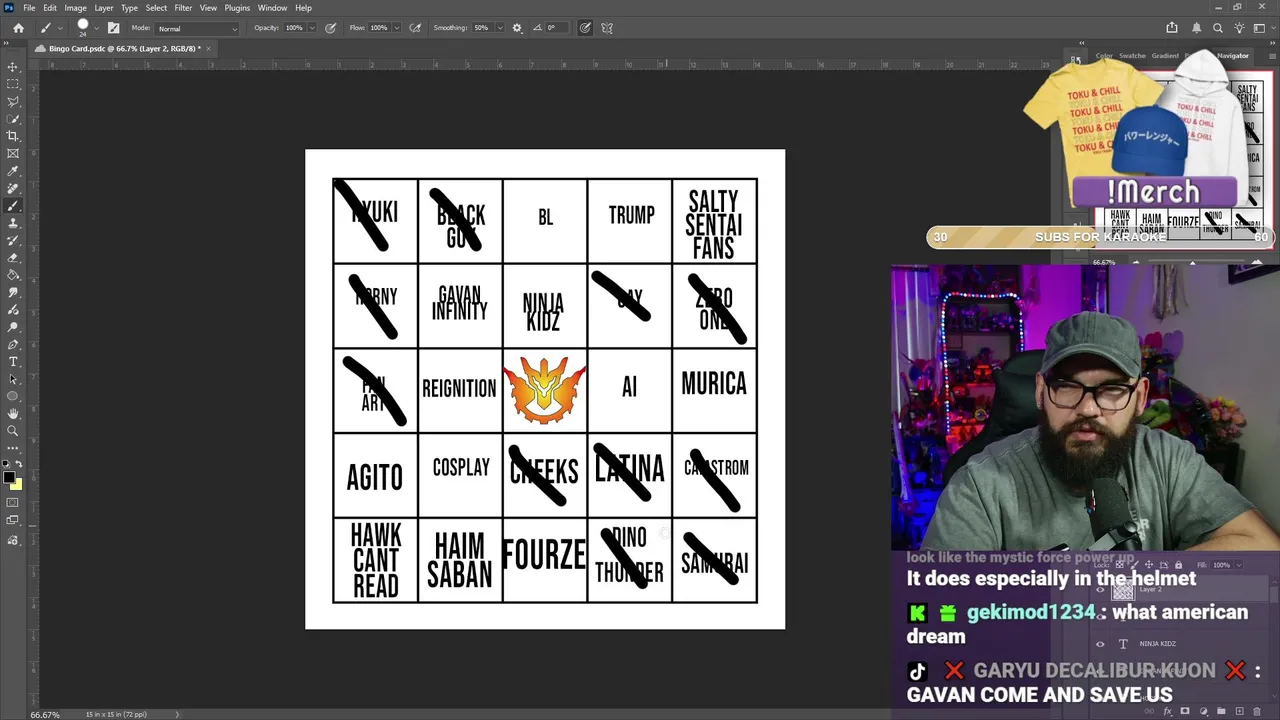Open the Filter menu
This screenshot has width=1280, height=720.
pos(183,8)
